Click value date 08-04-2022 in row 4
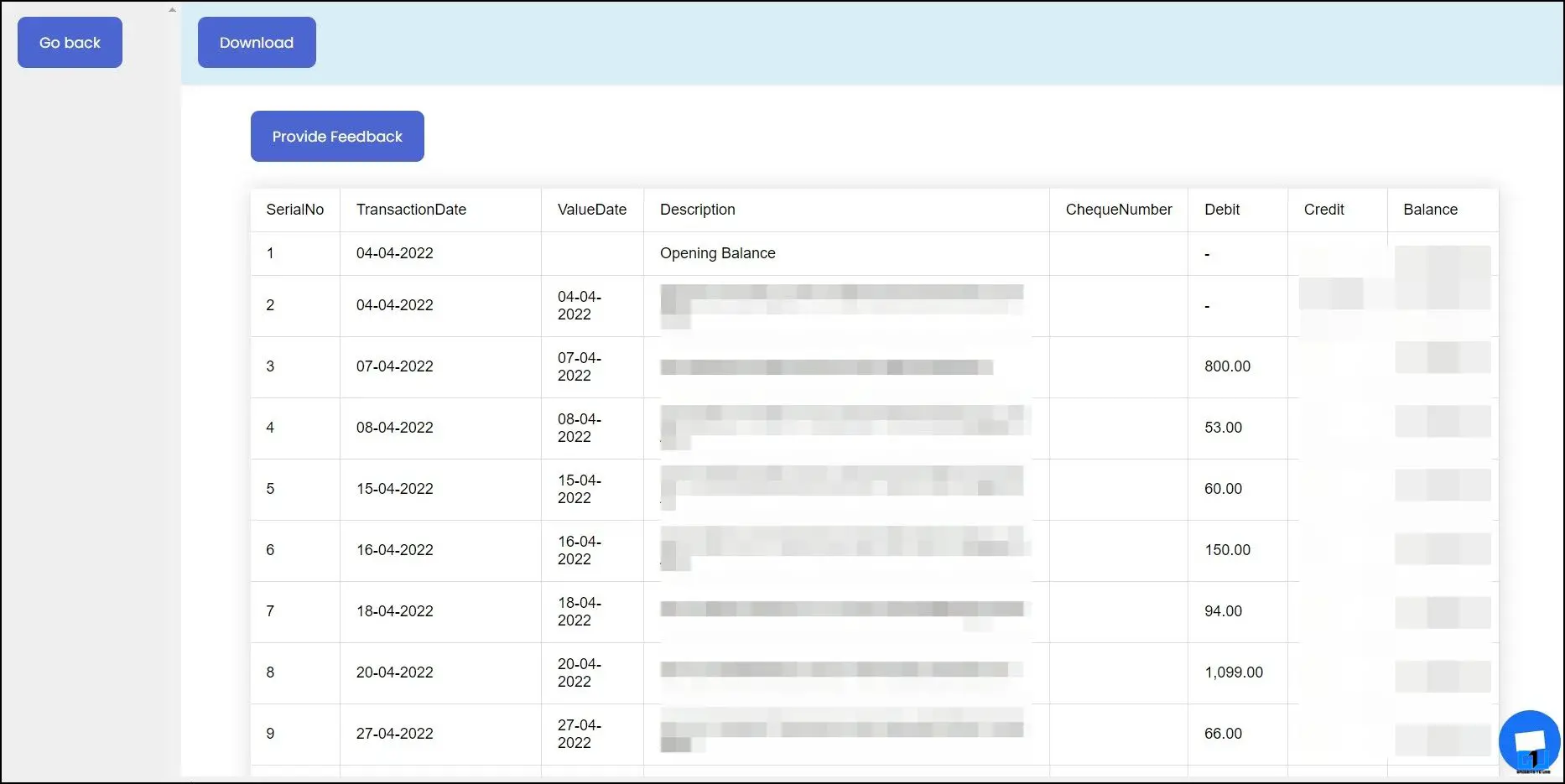 (x=580, y=428)
